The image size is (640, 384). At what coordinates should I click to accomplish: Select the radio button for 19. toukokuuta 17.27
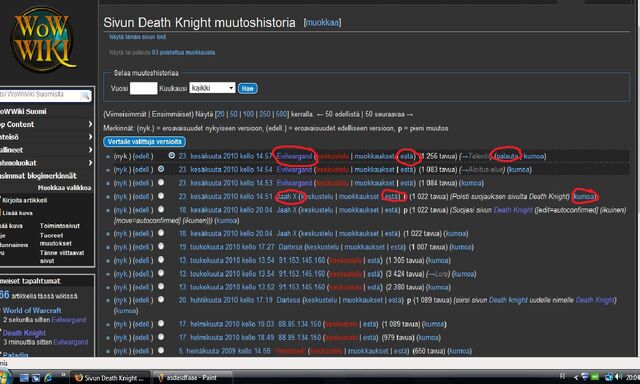coord(161,246)
